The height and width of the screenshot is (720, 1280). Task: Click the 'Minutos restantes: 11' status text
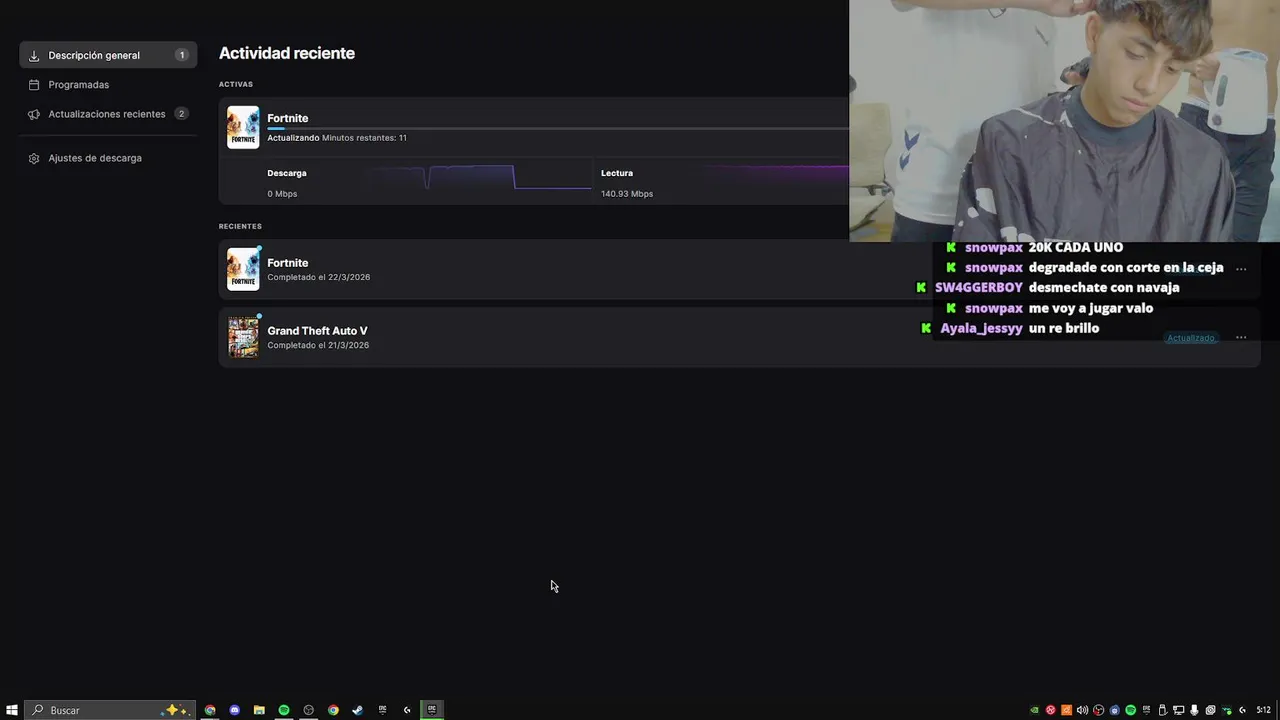[364, 138]
